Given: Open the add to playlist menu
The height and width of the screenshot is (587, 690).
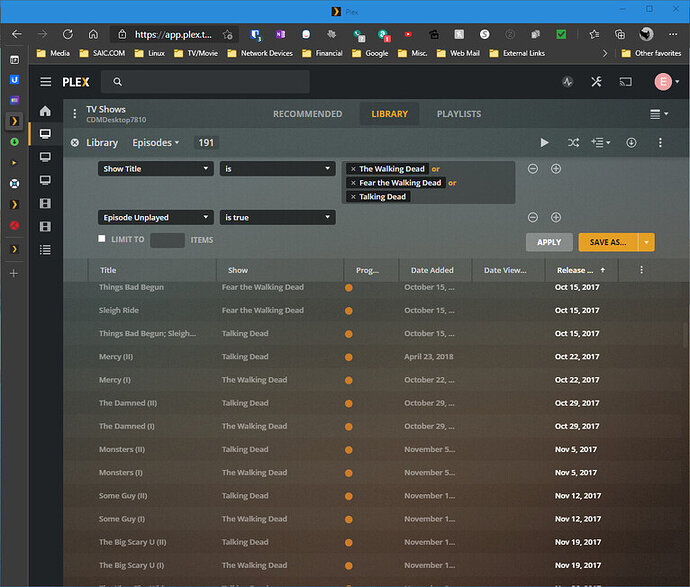Looking at the screenshot, I should click(x=601, y=143).
